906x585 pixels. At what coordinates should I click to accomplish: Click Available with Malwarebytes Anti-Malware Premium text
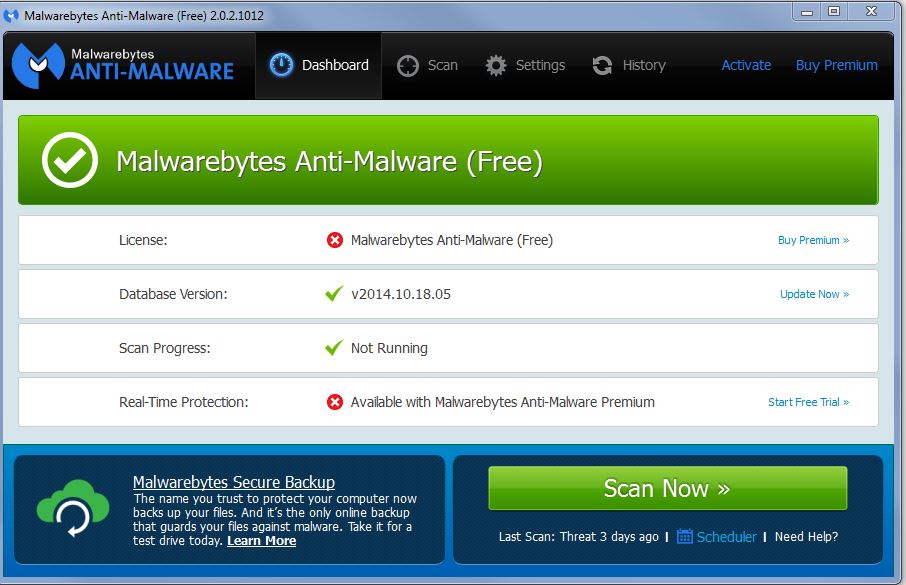pos(503,402)
